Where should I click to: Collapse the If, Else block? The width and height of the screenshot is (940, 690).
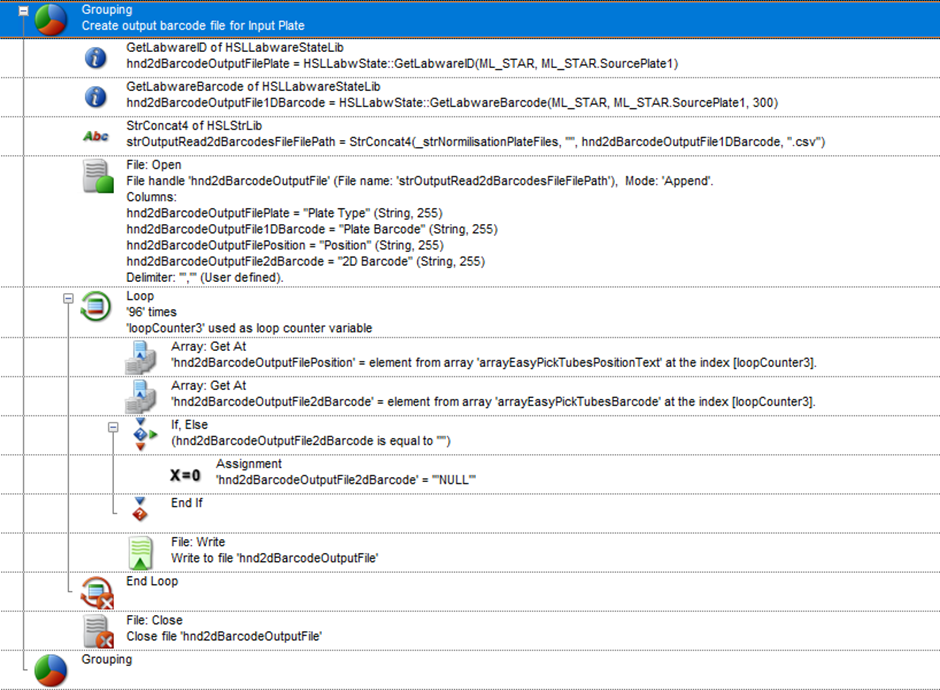point(113,427)
